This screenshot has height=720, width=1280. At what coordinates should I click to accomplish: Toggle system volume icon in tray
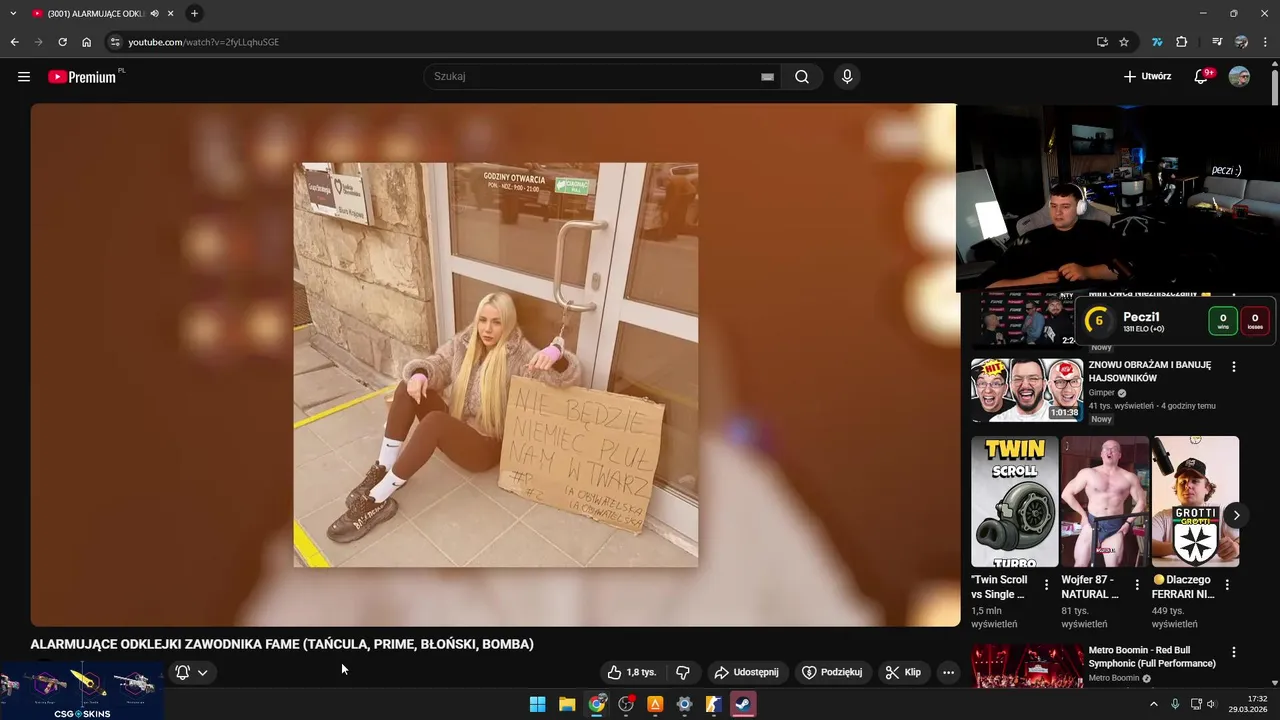tap(1211, 704)
